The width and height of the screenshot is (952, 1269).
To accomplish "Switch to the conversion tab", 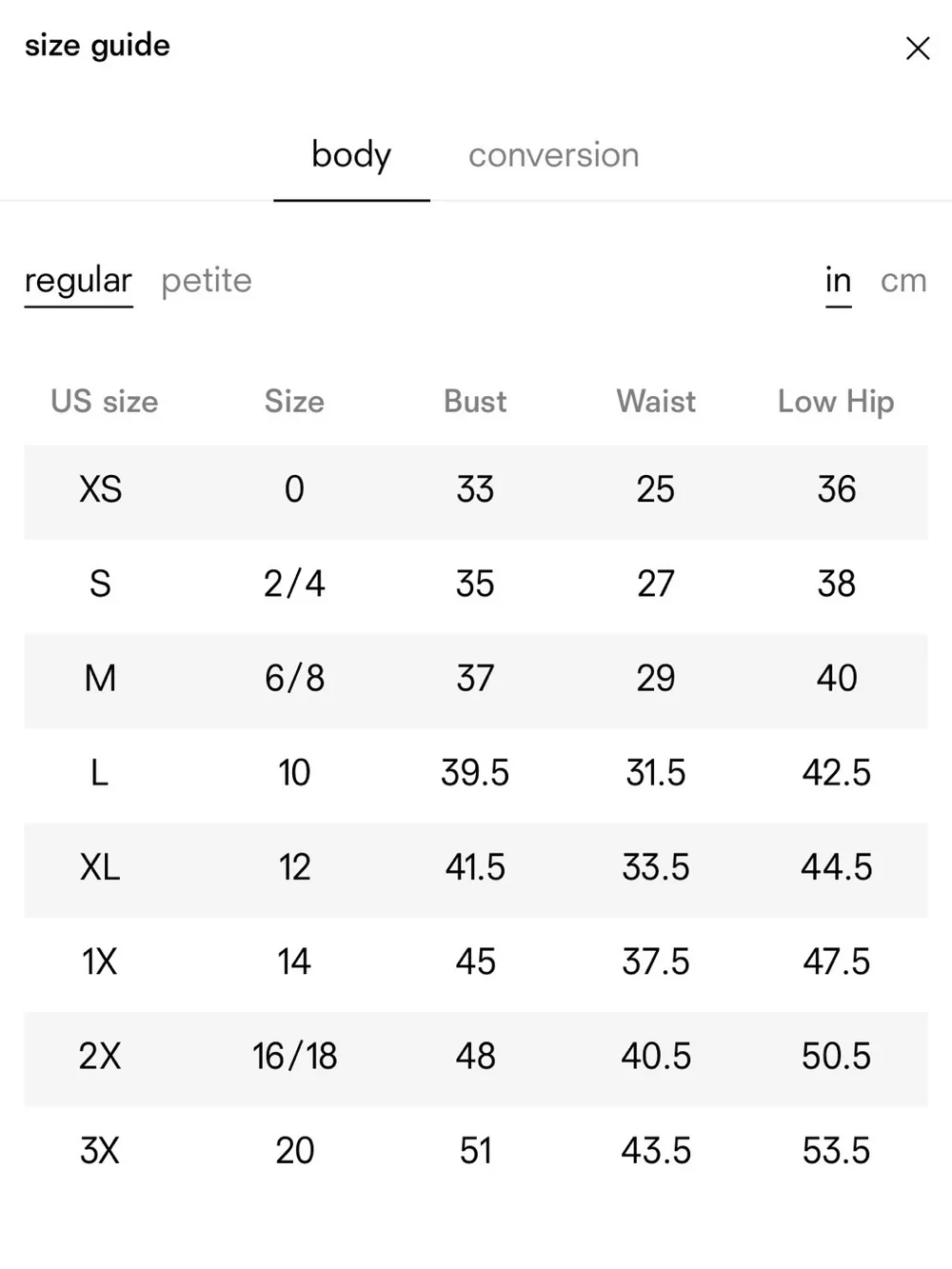I will [x=553, y=155].
